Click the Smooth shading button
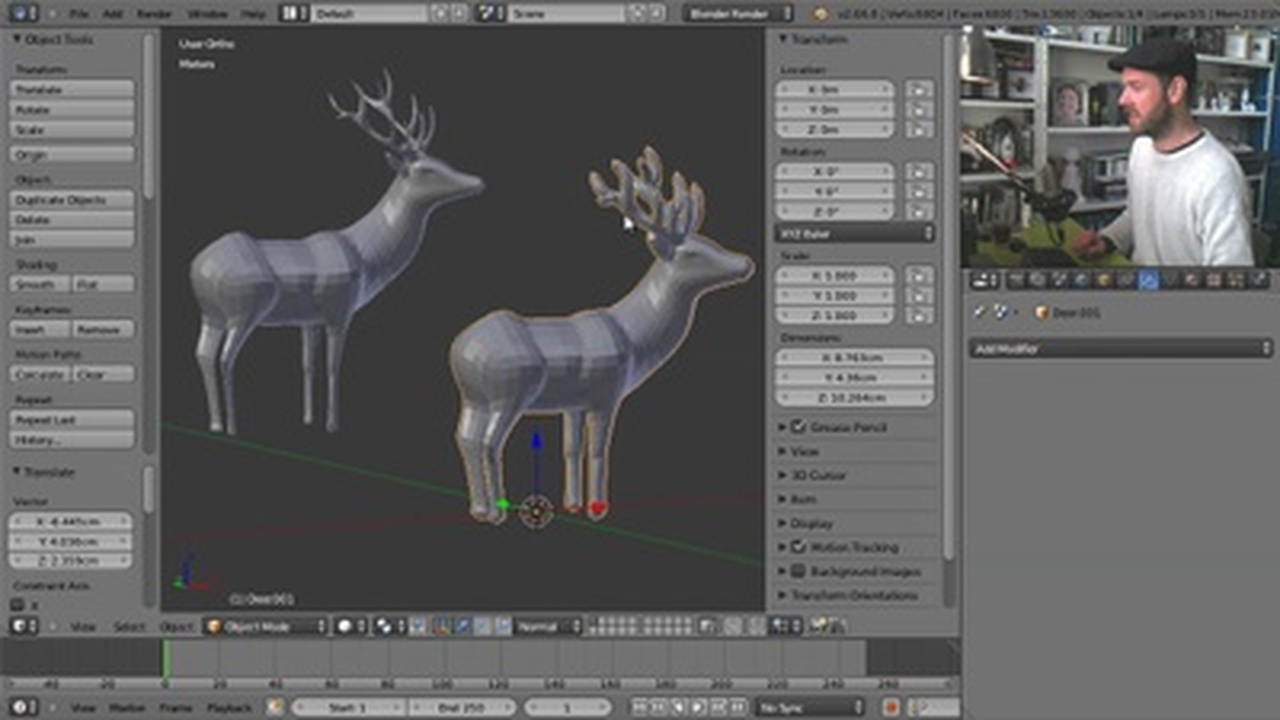The height and width of the screenshot is (720, 1280). [x=40, y=284]
